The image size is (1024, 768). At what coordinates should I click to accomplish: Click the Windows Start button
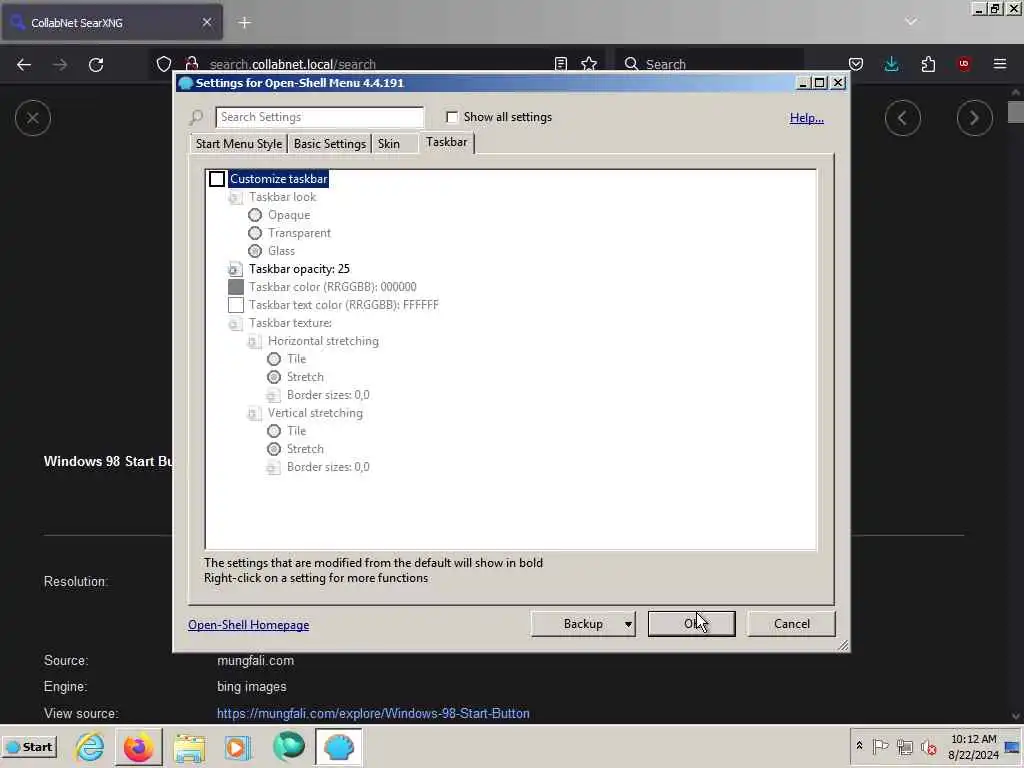click(x=30, y=747)
